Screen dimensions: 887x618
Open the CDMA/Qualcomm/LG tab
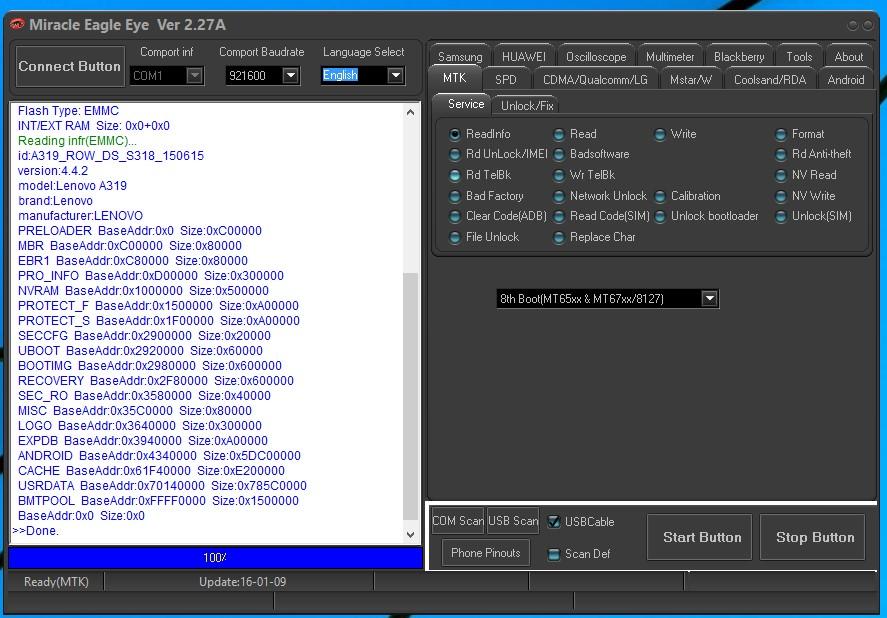coord(595,79)
